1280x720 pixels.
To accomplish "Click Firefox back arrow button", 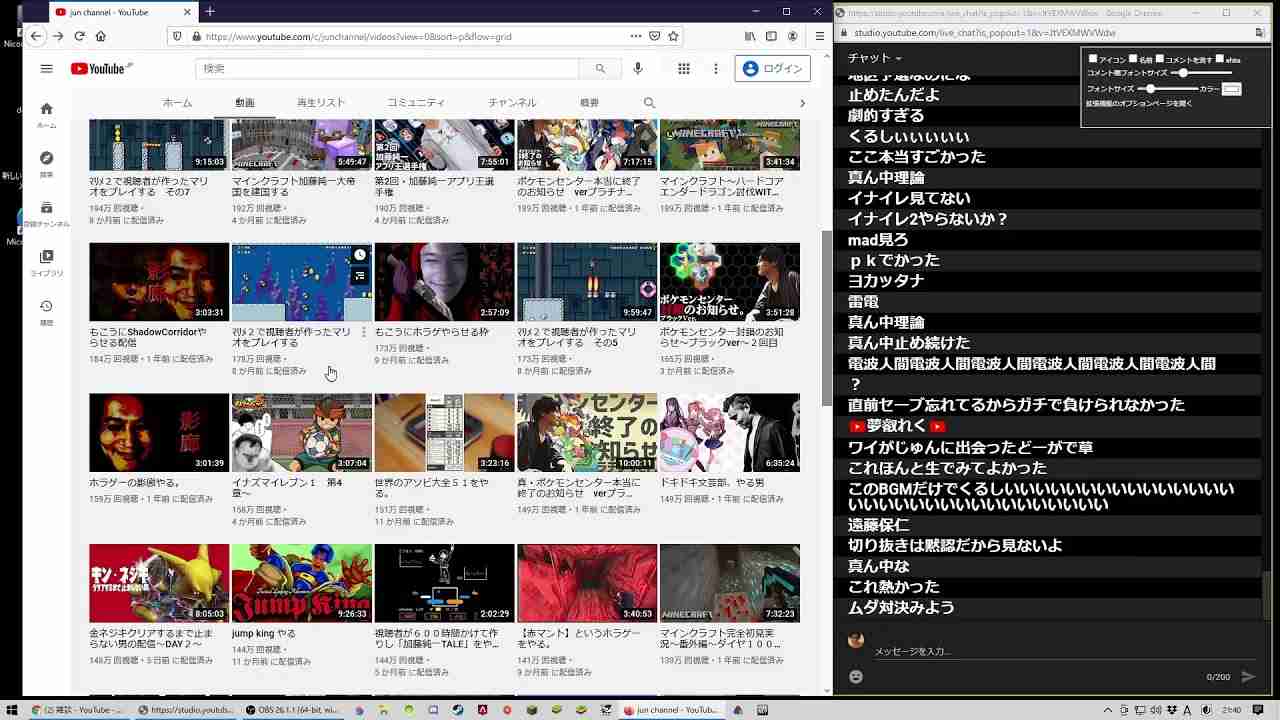I will [x=36, y=36].
